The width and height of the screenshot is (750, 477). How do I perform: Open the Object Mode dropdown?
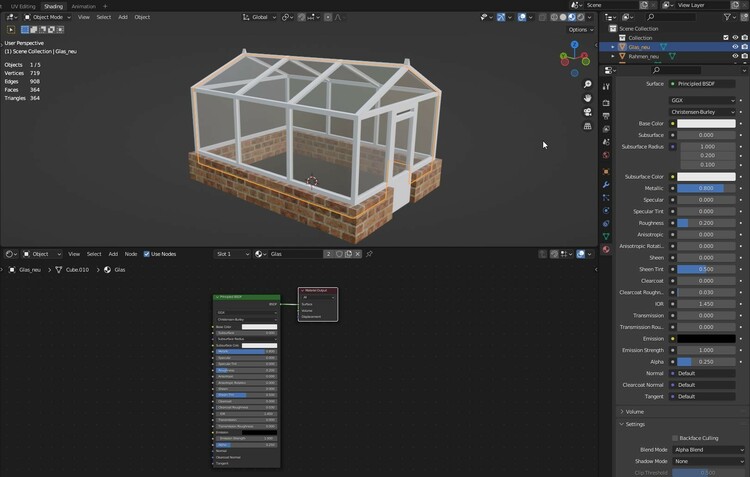[47, 17]
